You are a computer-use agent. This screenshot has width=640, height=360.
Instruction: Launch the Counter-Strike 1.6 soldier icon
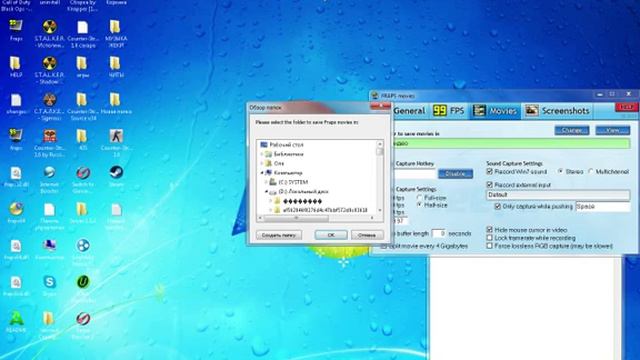pos(116,136)
